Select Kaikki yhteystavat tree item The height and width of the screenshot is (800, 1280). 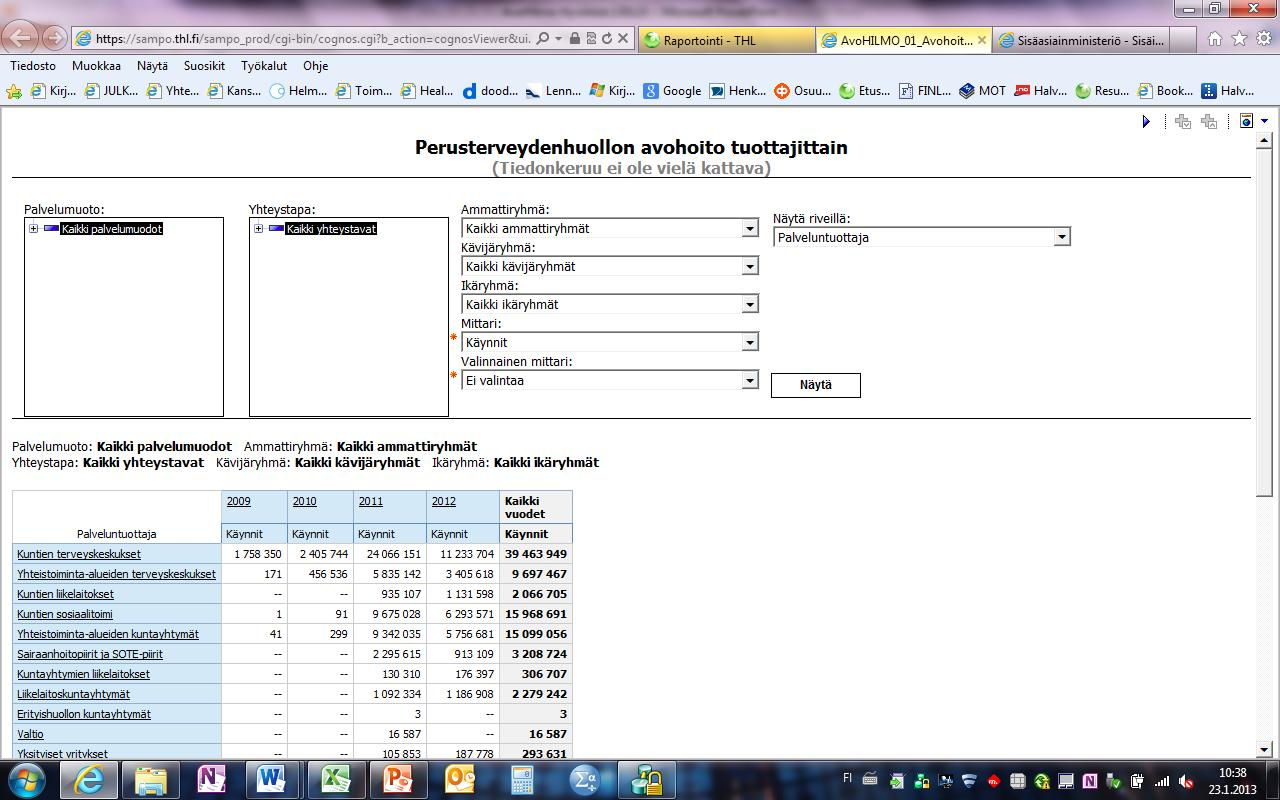click(331, 229)
